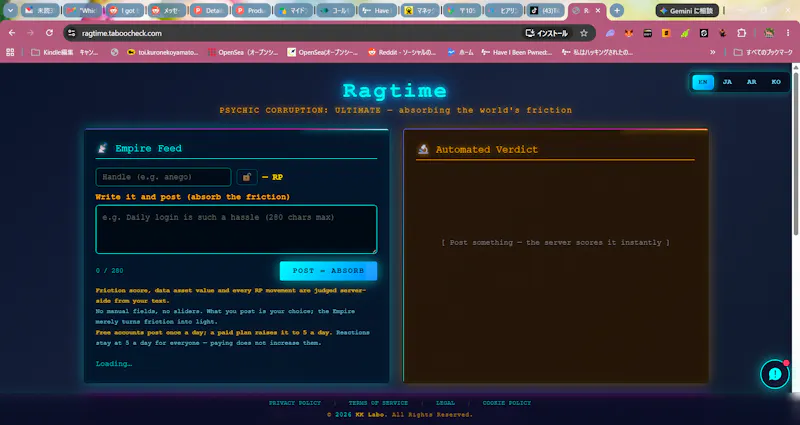Open a new browser tab
This screenshot has width=800, height=425.
(617, 10)
